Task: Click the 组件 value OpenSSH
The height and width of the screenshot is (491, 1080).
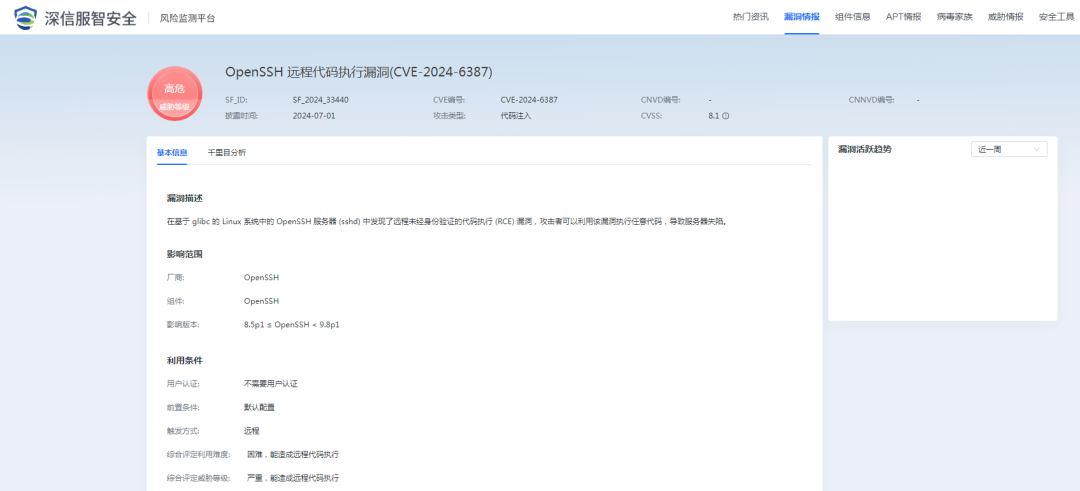Action: tap(262, 301)
